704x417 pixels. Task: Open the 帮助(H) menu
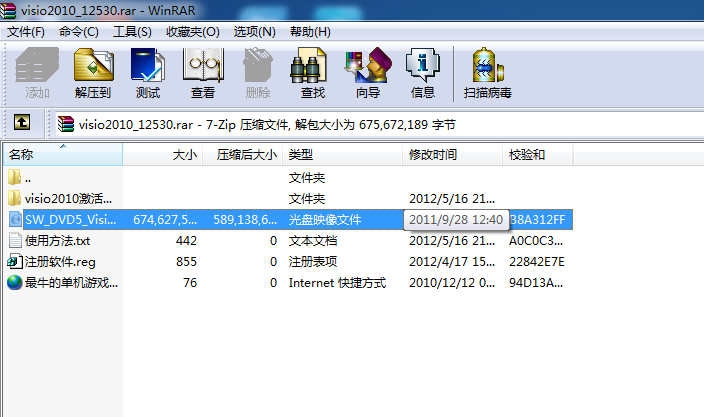[310, 32]
